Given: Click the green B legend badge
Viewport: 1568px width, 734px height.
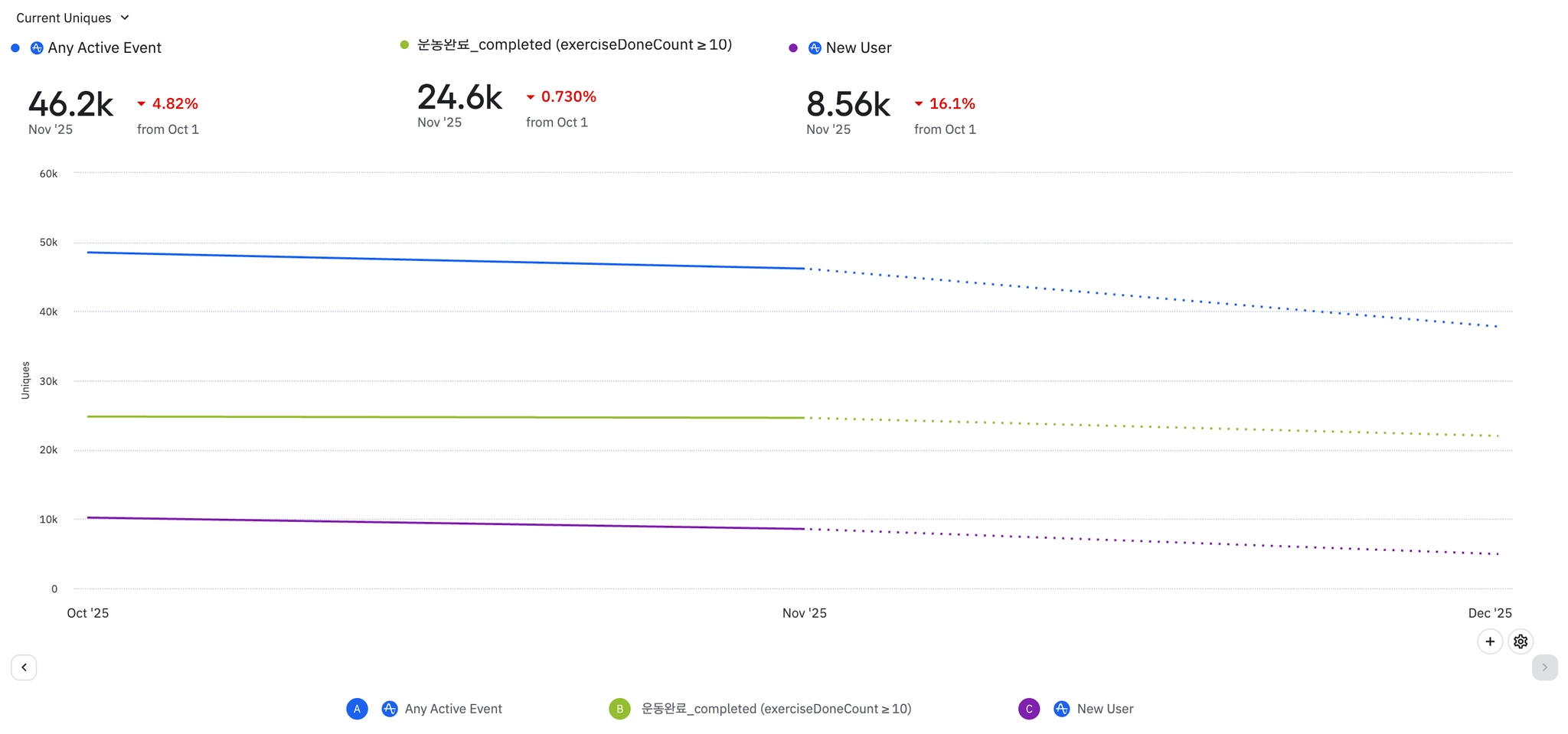Looking at the screenshot, I should pyautogui.click(x=619, y=709).
